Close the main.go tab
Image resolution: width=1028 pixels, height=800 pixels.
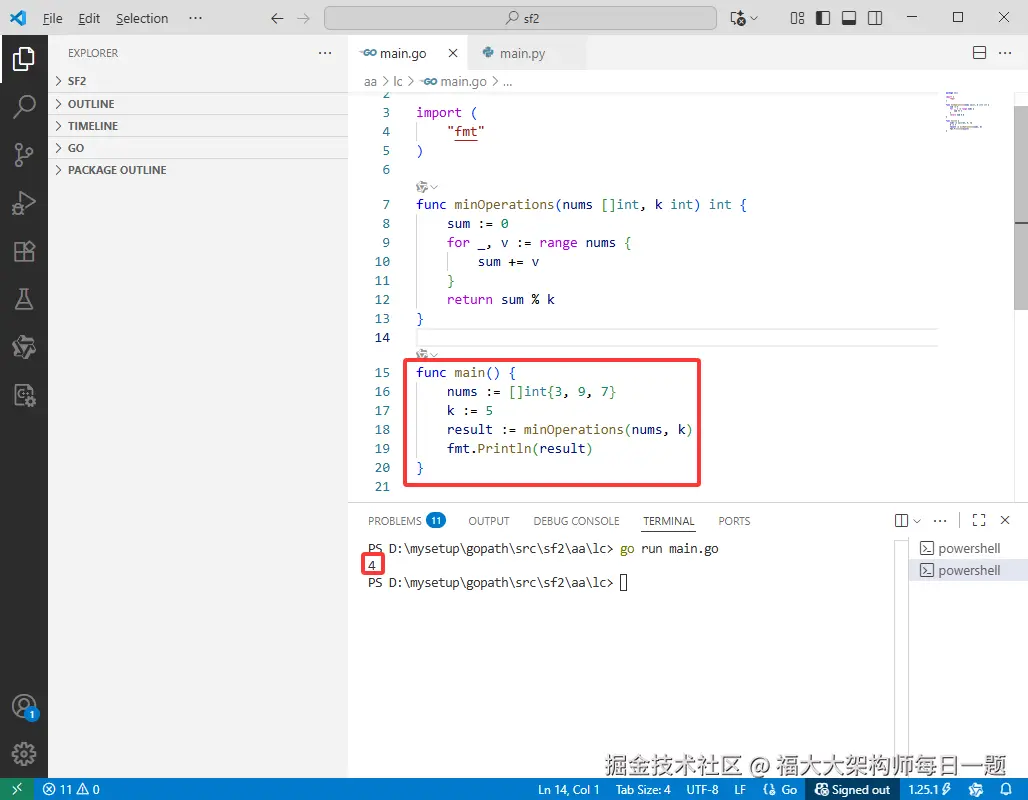pos(453,53)
